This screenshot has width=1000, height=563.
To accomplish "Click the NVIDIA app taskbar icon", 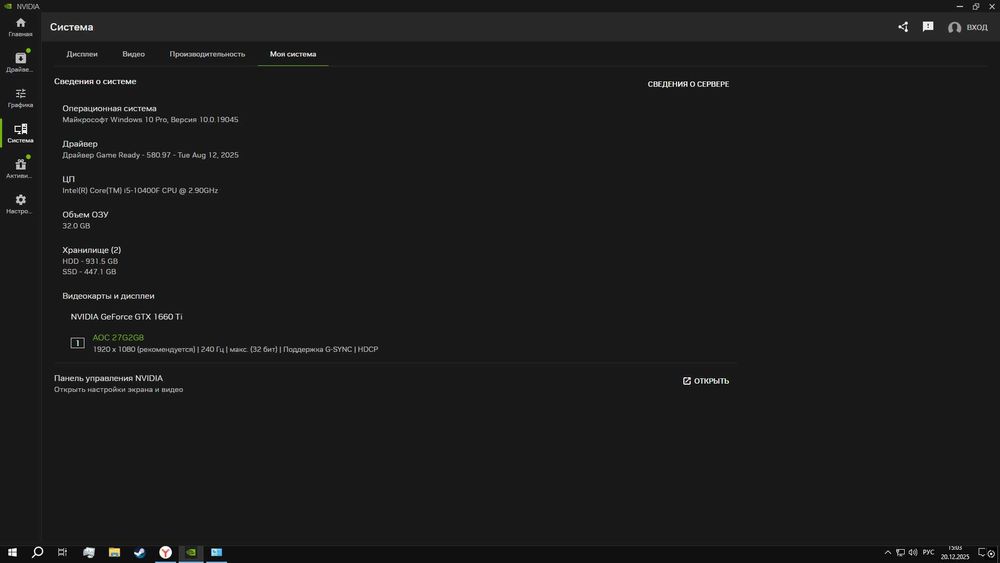I will coord(191,552).
